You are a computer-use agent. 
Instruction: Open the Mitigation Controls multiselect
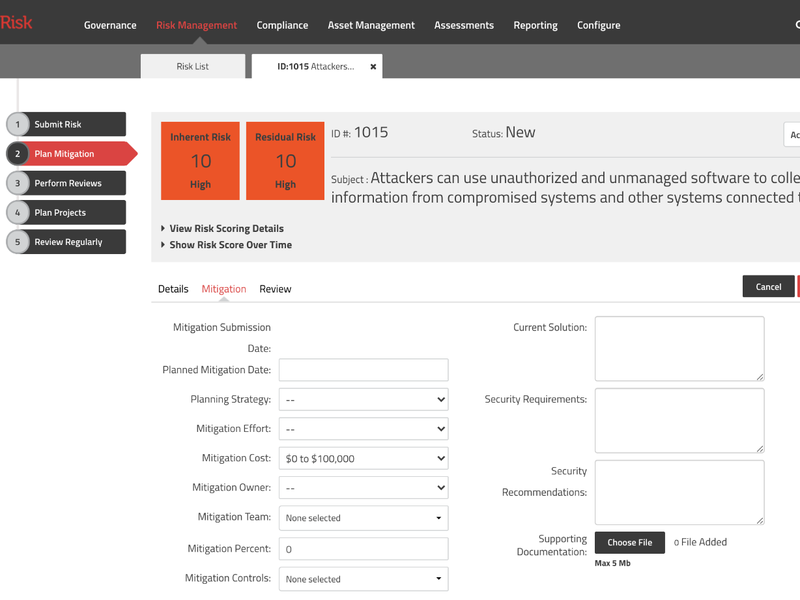tap(363, 579)
